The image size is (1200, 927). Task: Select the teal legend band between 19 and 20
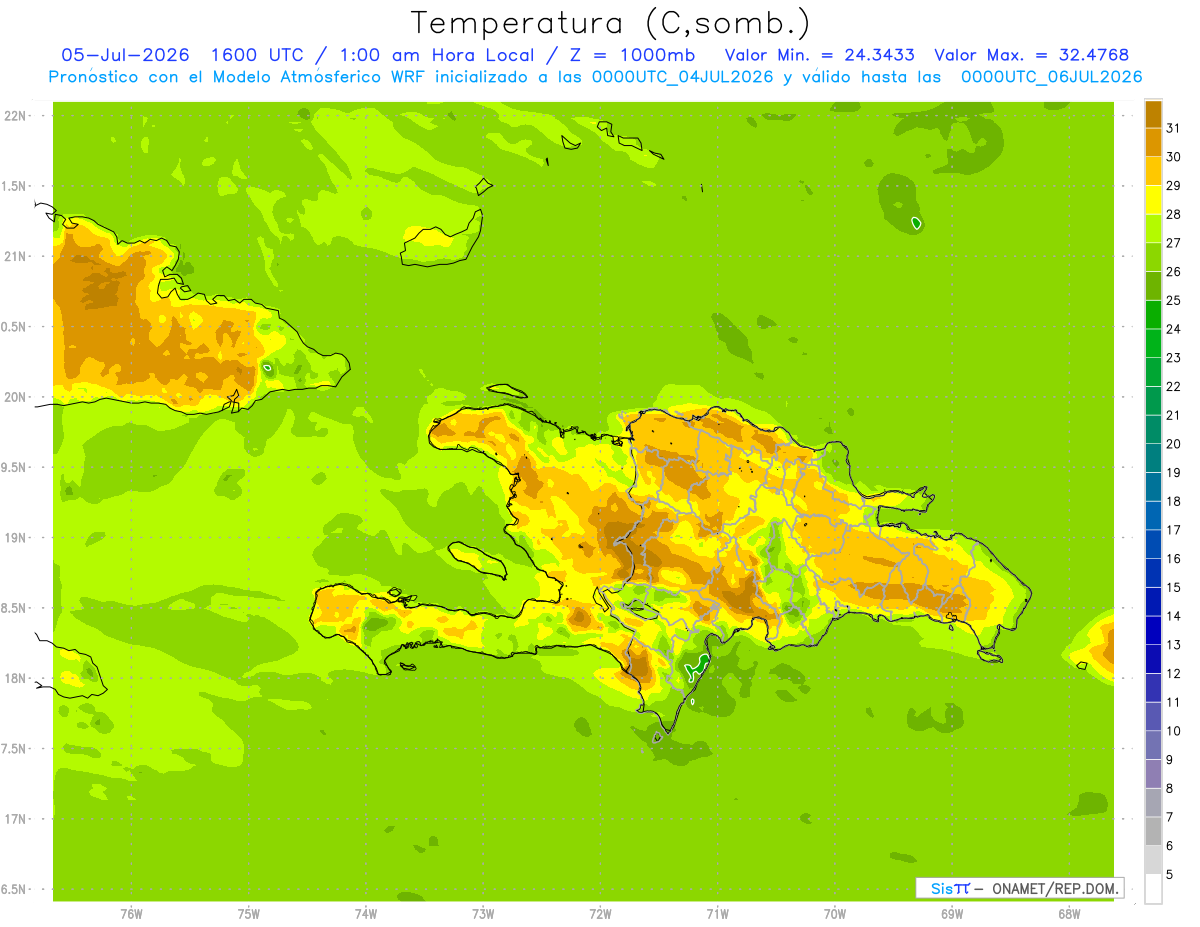coord(1153,458)
